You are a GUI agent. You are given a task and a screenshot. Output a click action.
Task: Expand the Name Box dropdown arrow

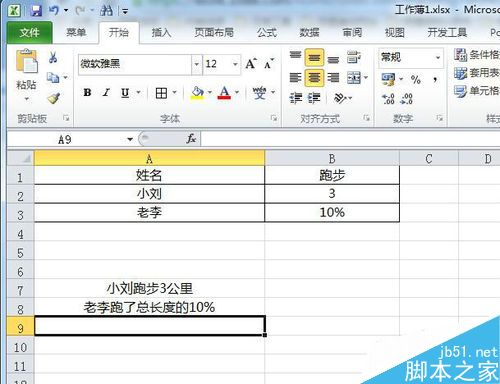(130, 139)
